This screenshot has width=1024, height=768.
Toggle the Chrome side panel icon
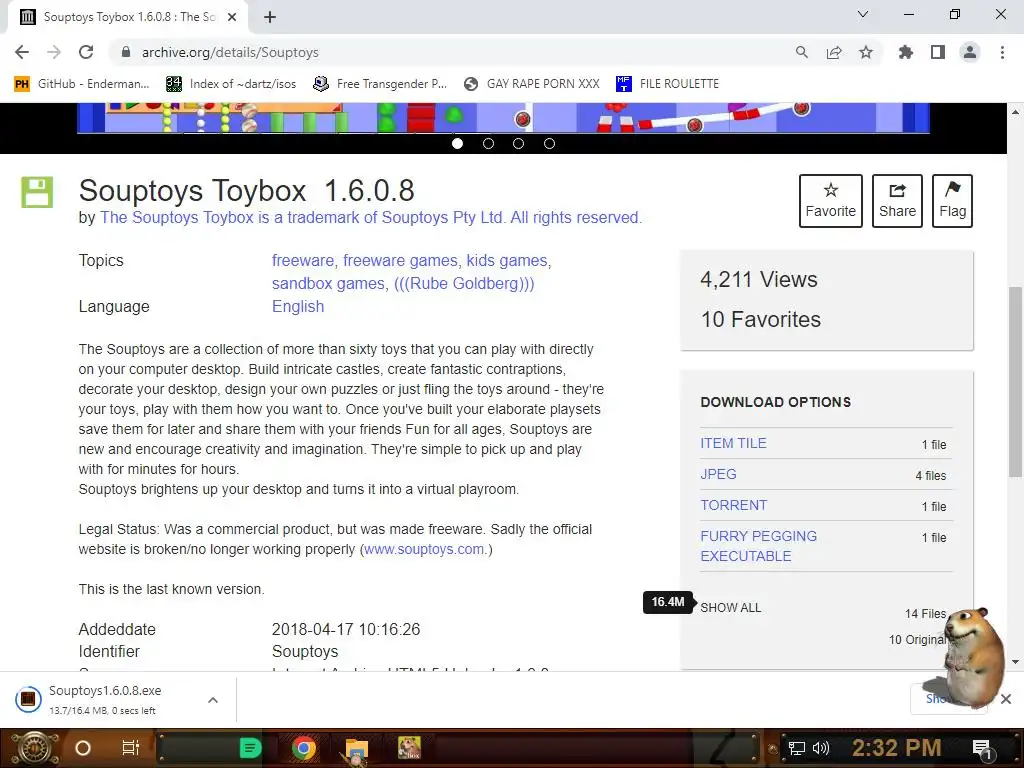[938, 52]
